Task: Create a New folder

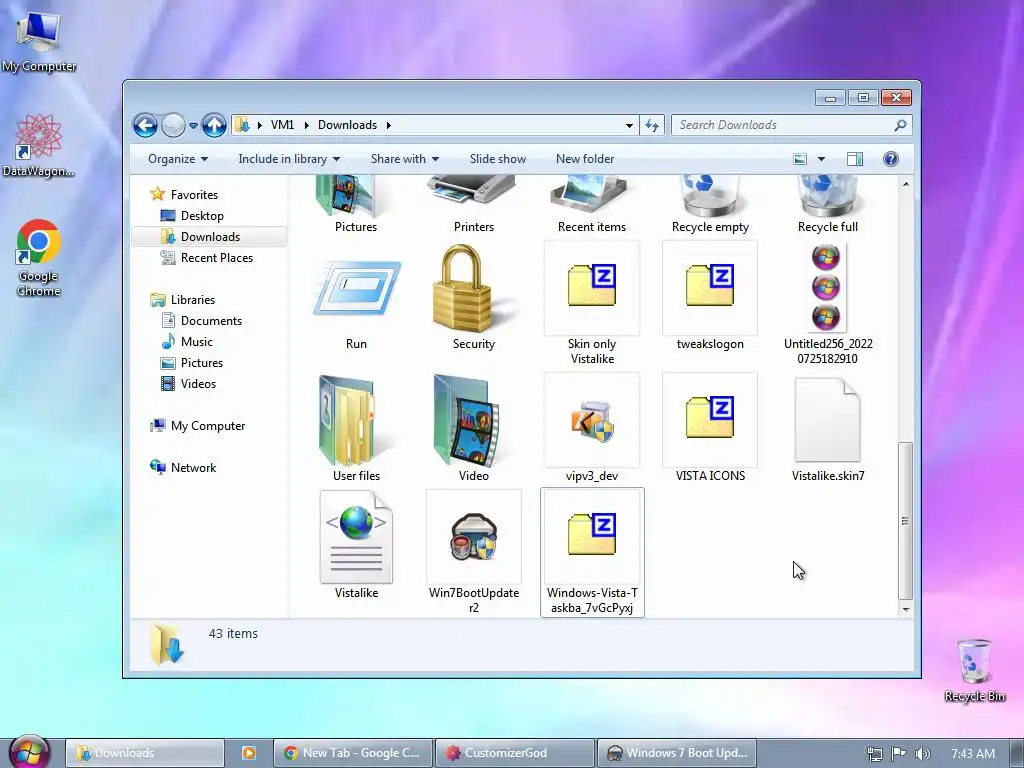Action: [585, 159]
